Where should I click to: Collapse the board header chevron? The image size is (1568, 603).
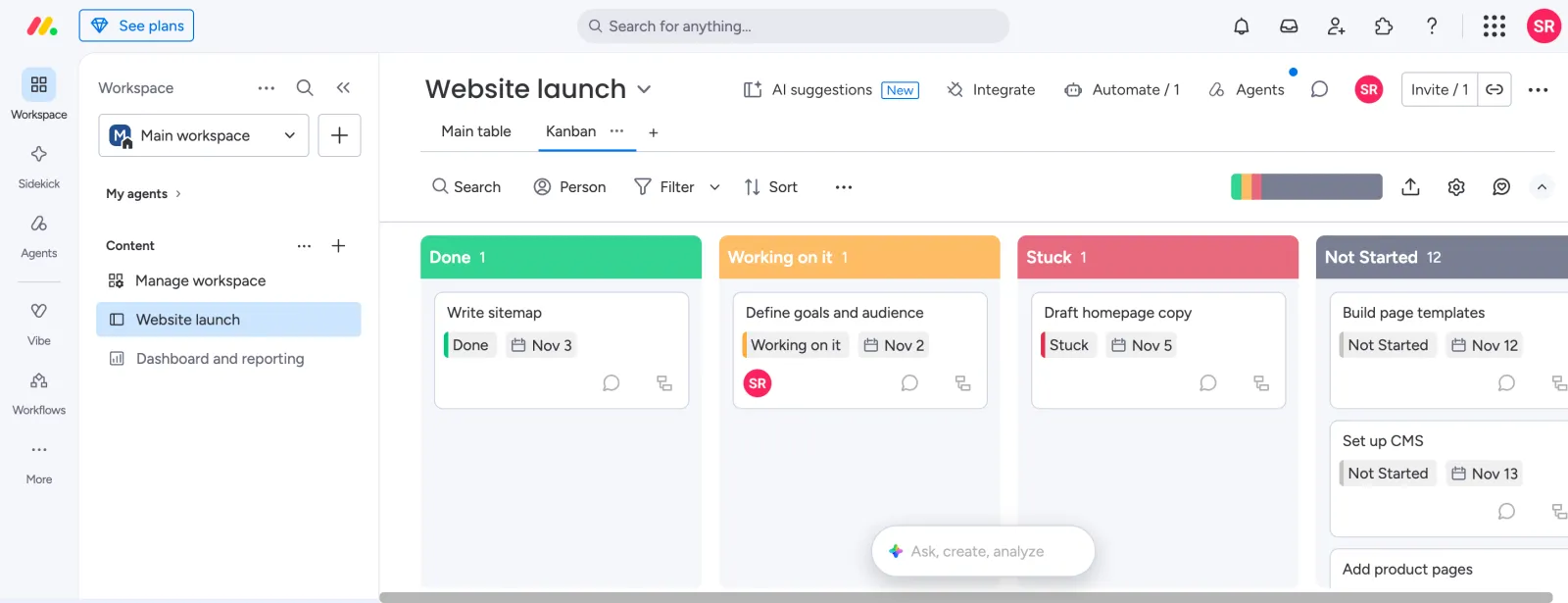click(1542, 186)
